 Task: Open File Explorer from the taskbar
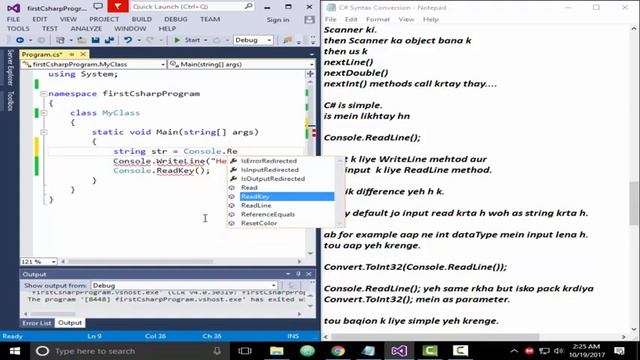276,351
